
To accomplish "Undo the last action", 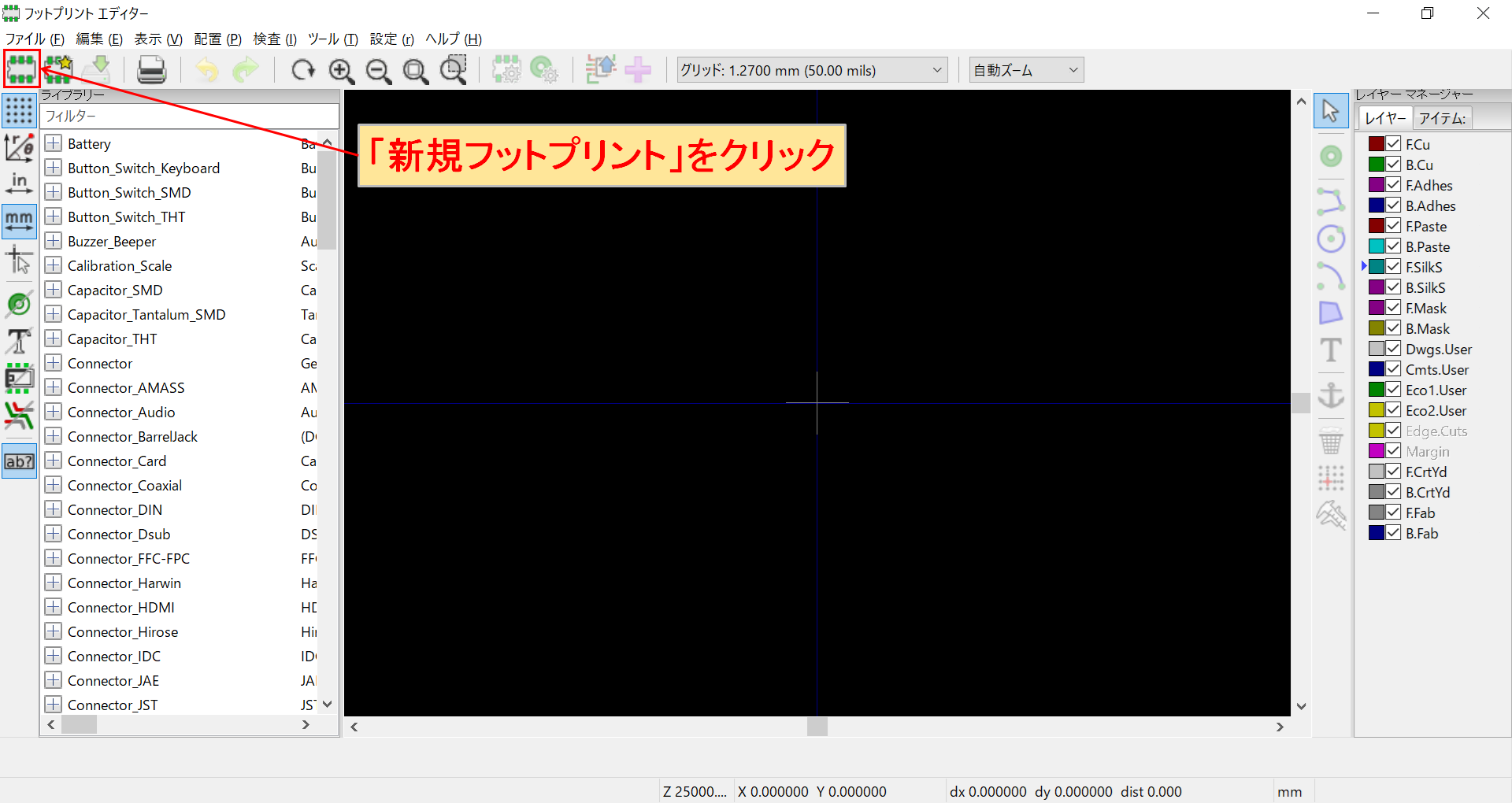I will (x=206, y=69).
